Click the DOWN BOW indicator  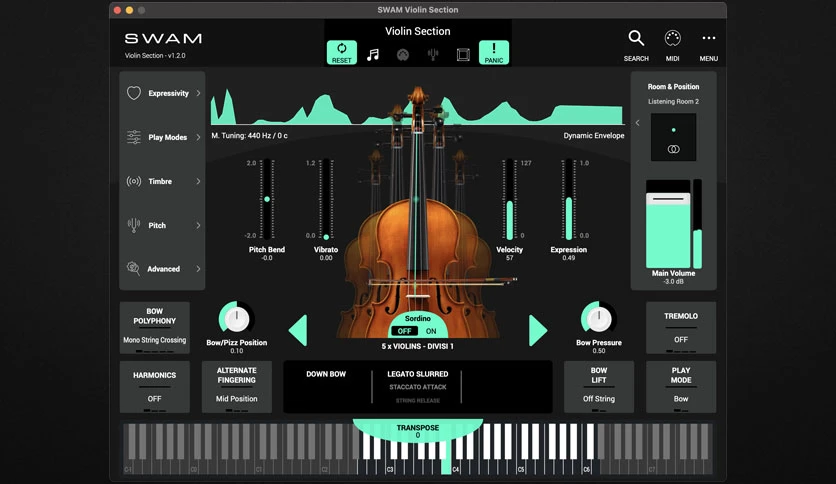tap(326, 374)
